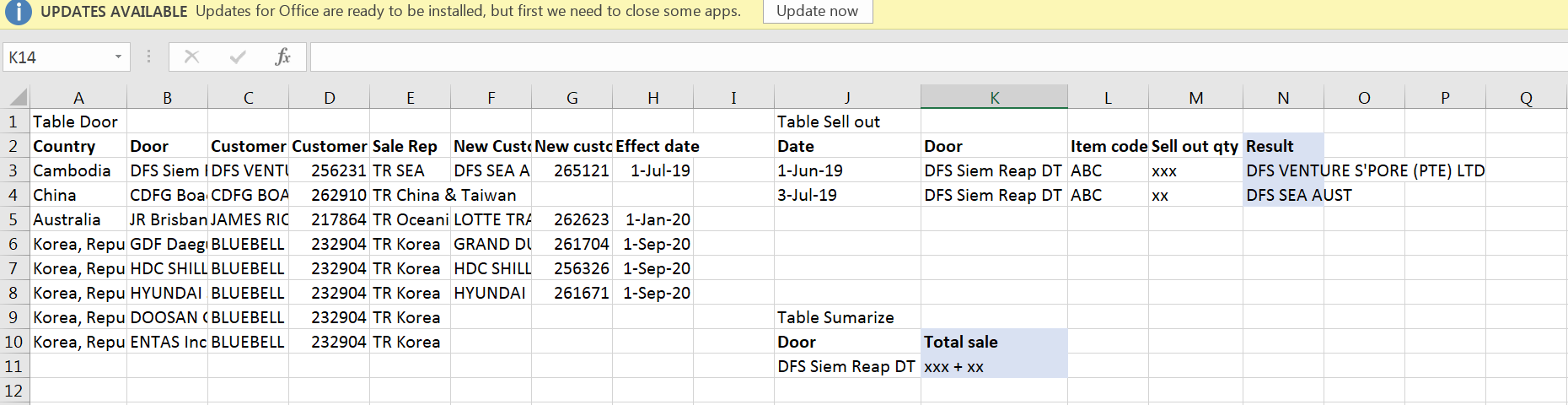Click the '1-Jul-19' effect date cell
Image resolution: width=1568 pixels, height=405 pixels.
point(652,170)
